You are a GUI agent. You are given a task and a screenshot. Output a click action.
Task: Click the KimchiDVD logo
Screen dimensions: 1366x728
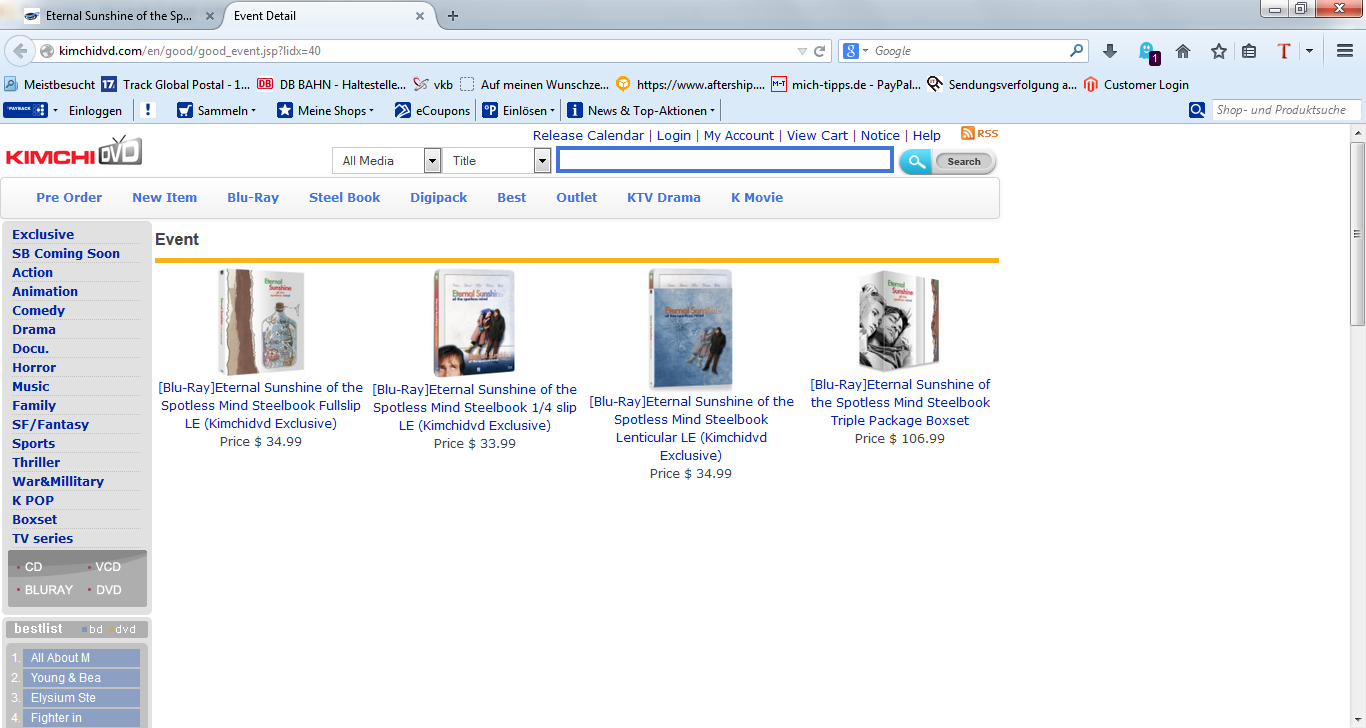tap(74, 152)
